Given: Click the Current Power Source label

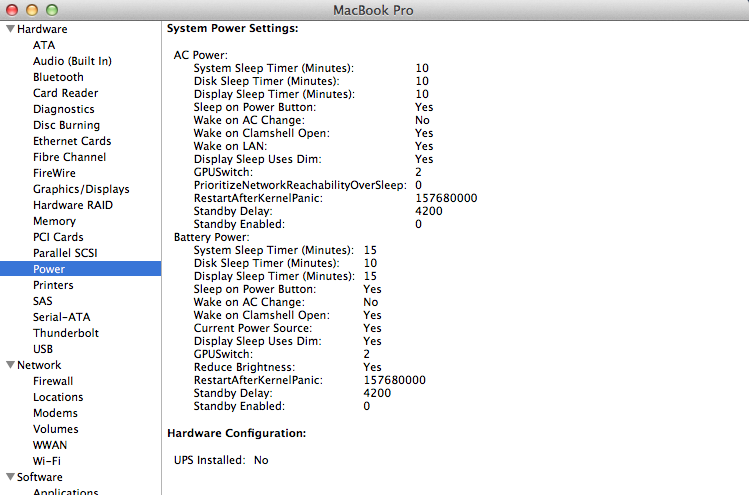Looking at the screenshot, I should pyautogui.click(x=253, y=328).
